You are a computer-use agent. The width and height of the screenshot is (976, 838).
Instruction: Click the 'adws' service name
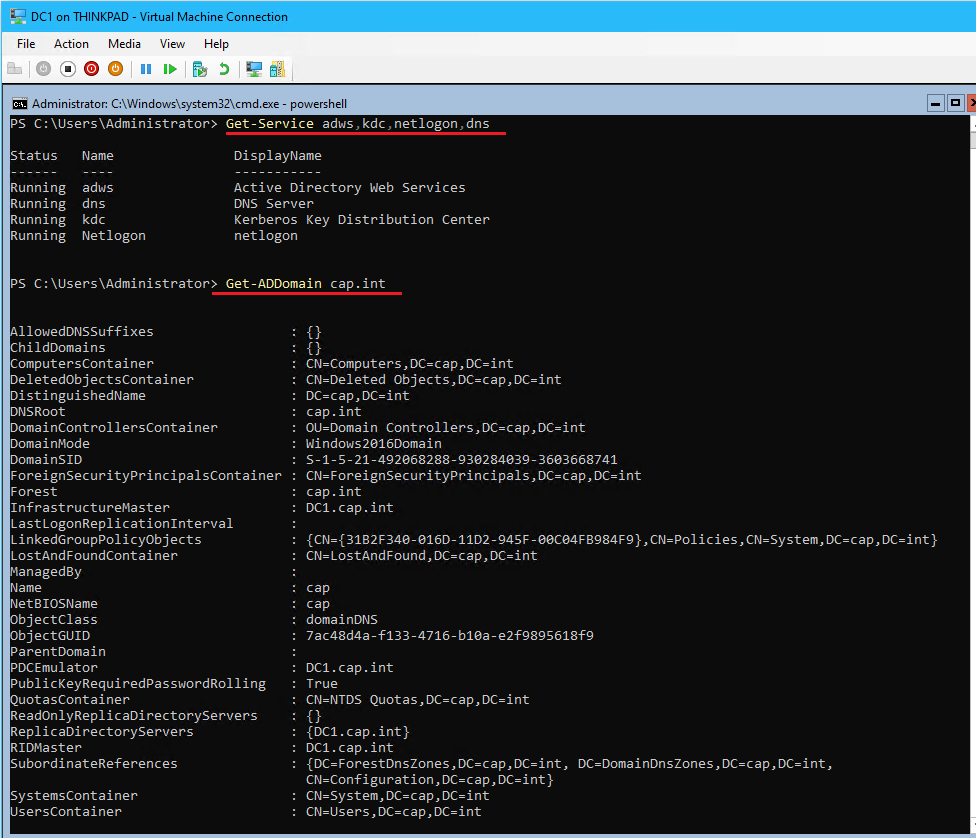(98, 187)
